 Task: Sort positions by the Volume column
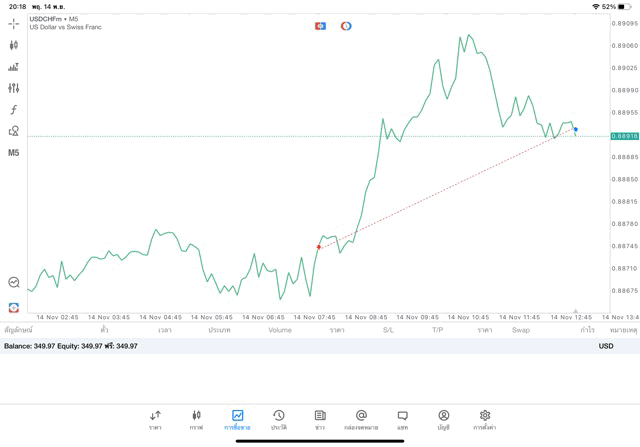280,330
